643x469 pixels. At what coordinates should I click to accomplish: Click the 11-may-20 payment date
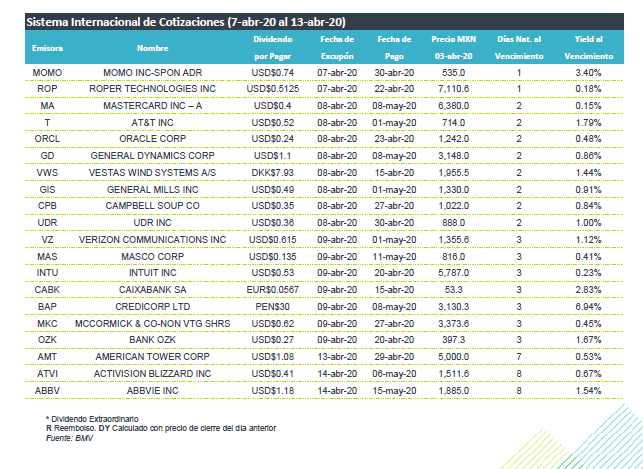click(x=394, y=257)
